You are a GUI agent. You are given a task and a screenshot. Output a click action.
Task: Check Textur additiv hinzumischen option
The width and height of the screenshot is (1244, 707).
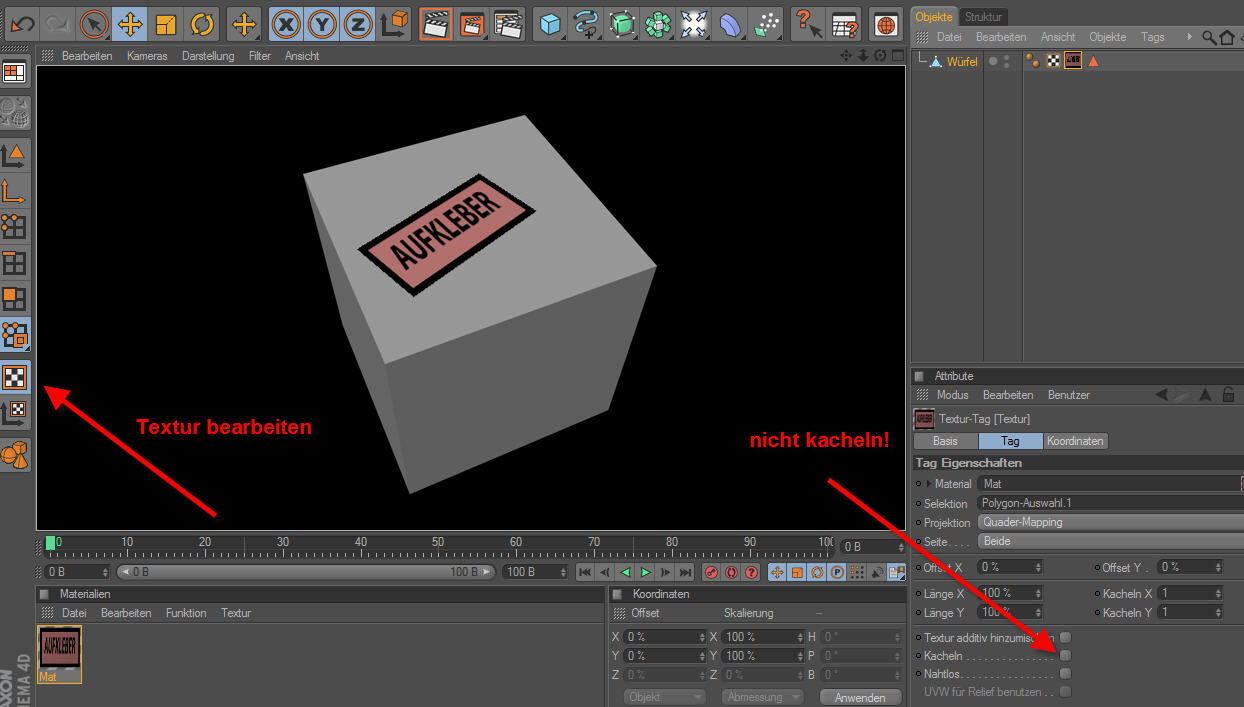tap(1066, 637)
